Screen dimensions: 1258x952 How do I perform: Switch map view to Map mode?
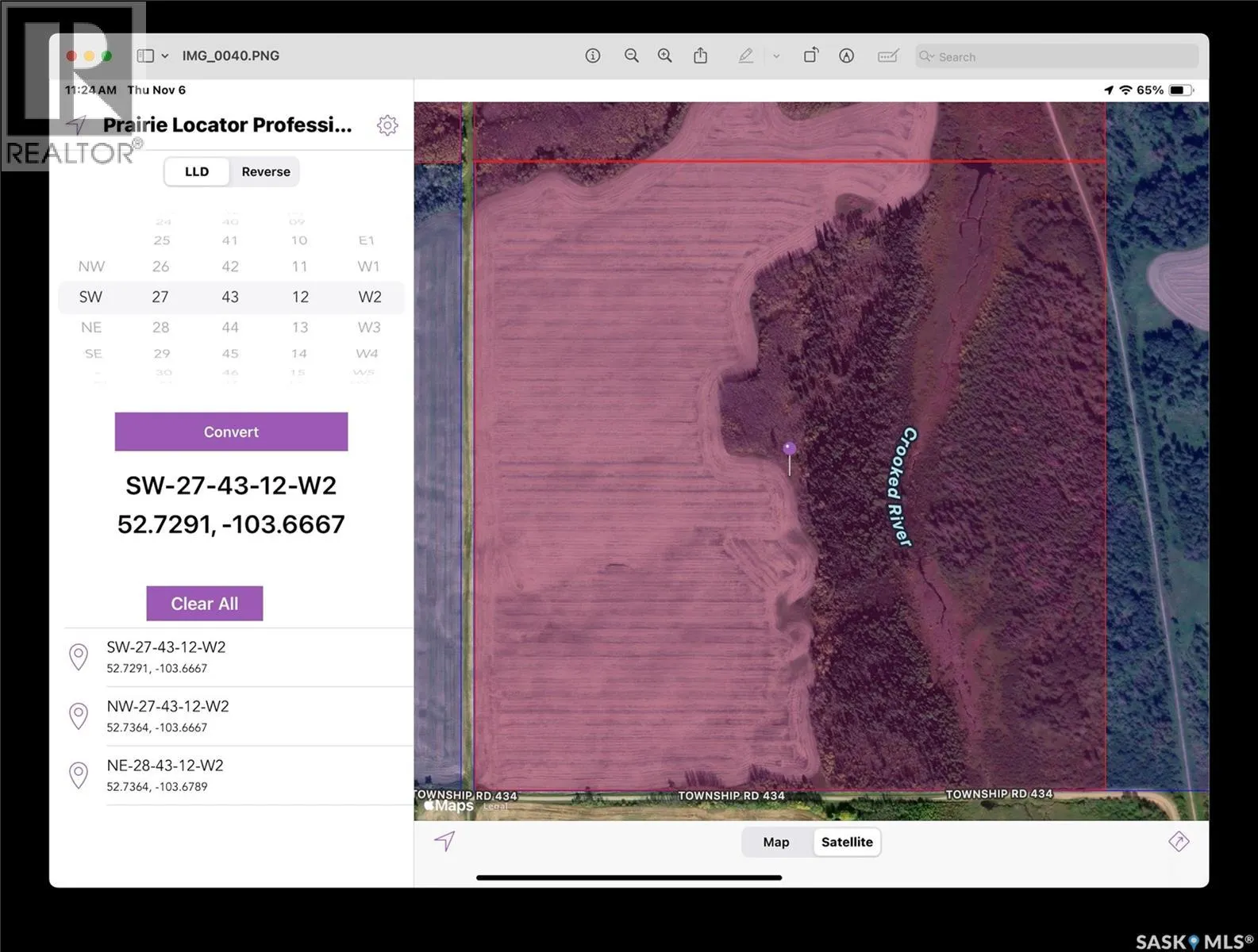tap(776, 843)
